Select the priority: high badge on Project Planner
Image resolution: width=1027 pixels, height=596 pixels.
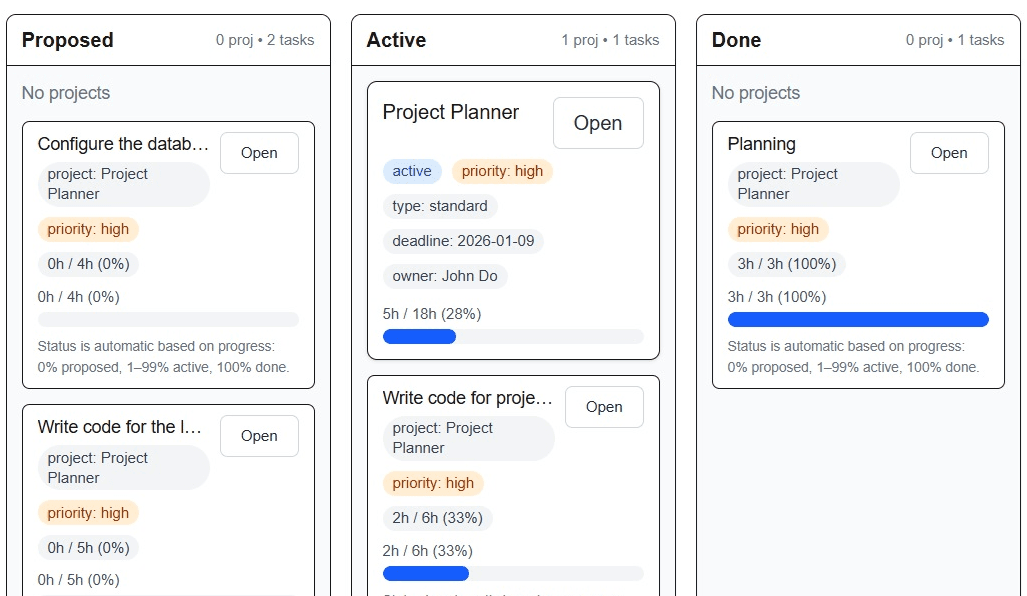pos(502,171)
